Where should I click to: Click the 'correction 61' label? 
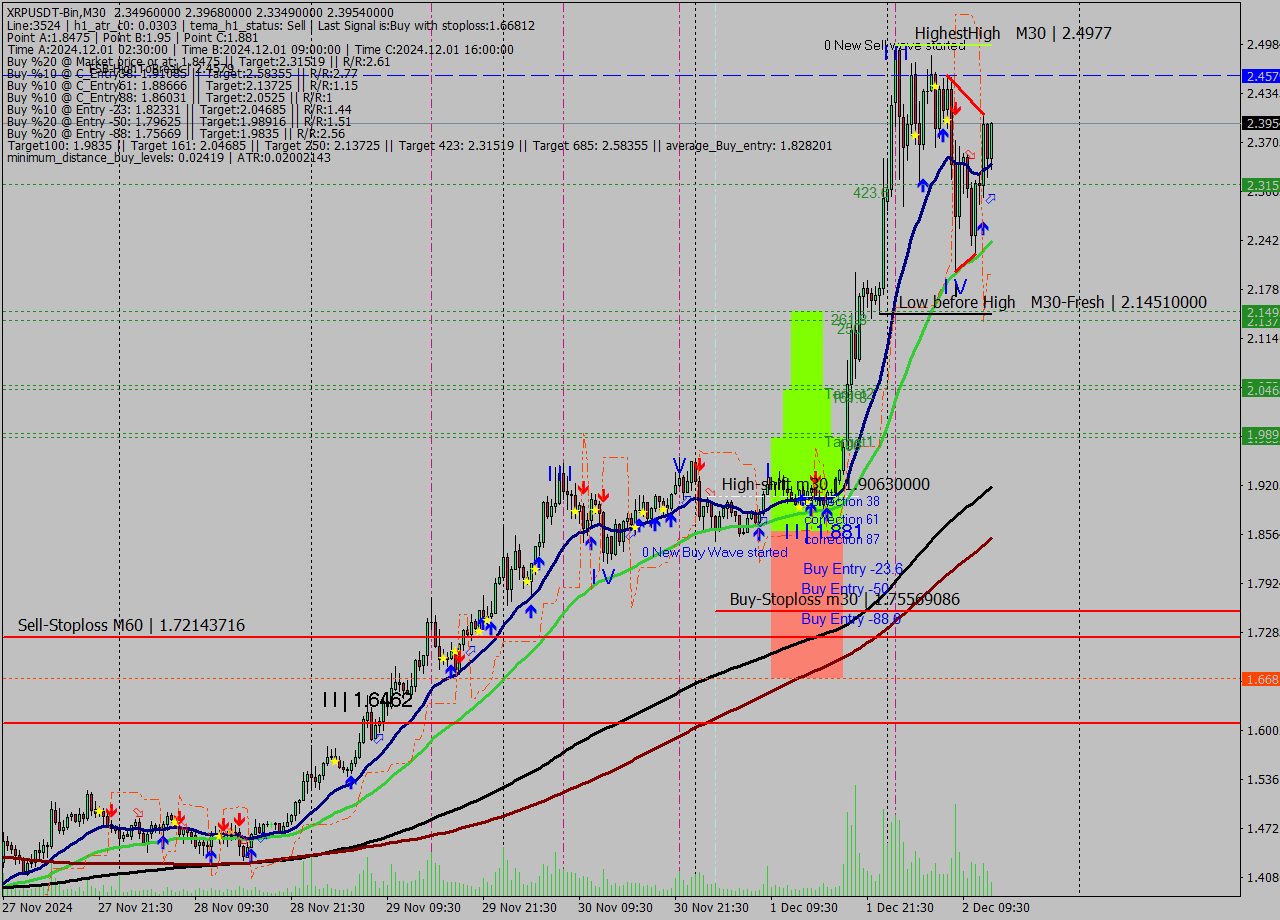[842, 520]
